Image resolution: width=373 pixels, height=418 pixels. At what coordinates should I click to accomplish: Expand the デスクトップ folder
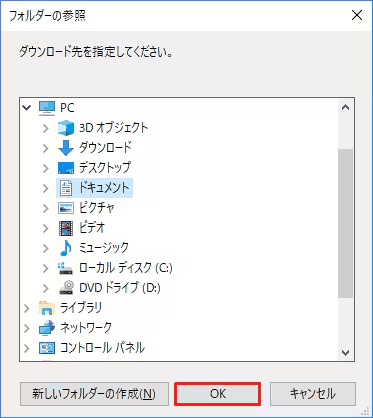tap(46, 168)
